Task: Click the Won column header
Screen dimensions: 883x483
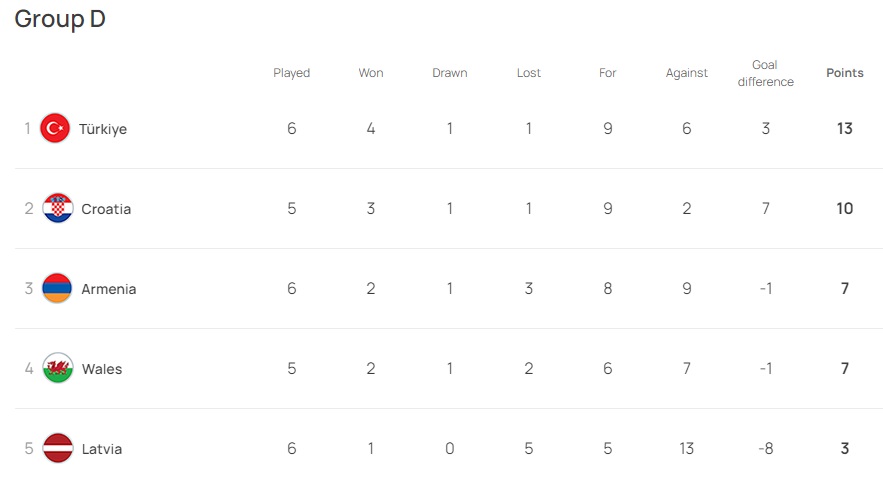Action: 371,73
